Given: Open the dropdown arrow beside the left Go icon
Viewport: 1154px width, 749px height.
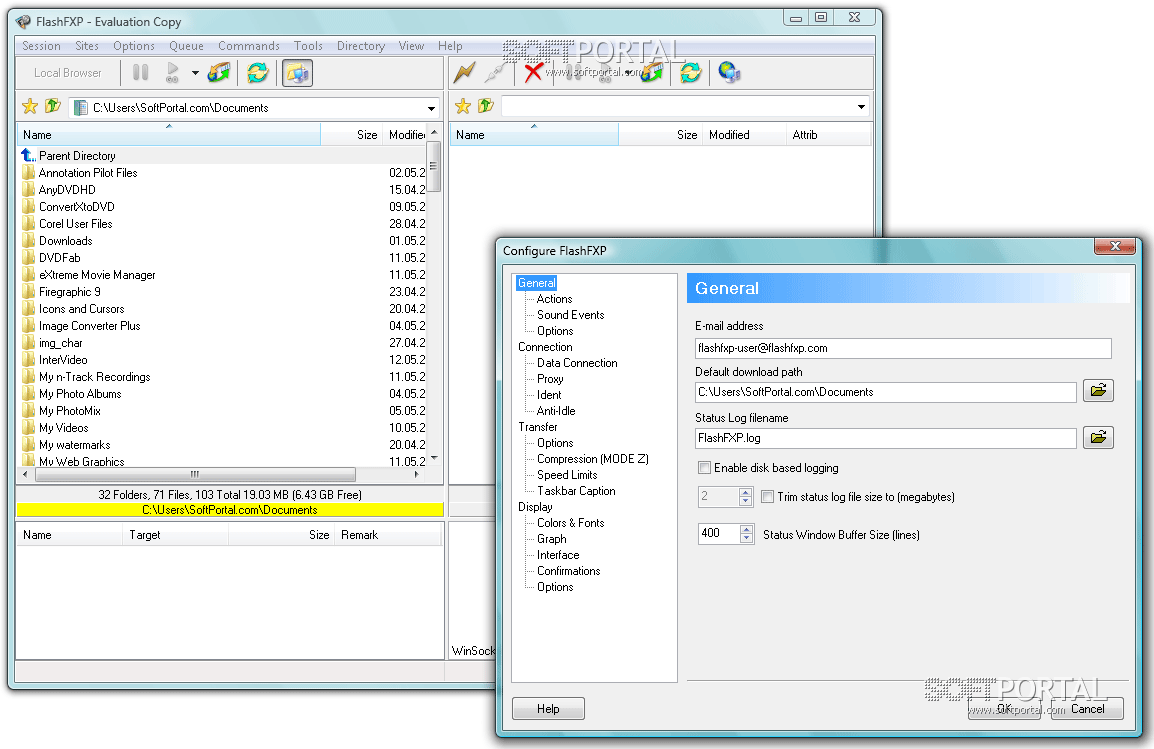Looking at the screenshot, I should 195,73.
